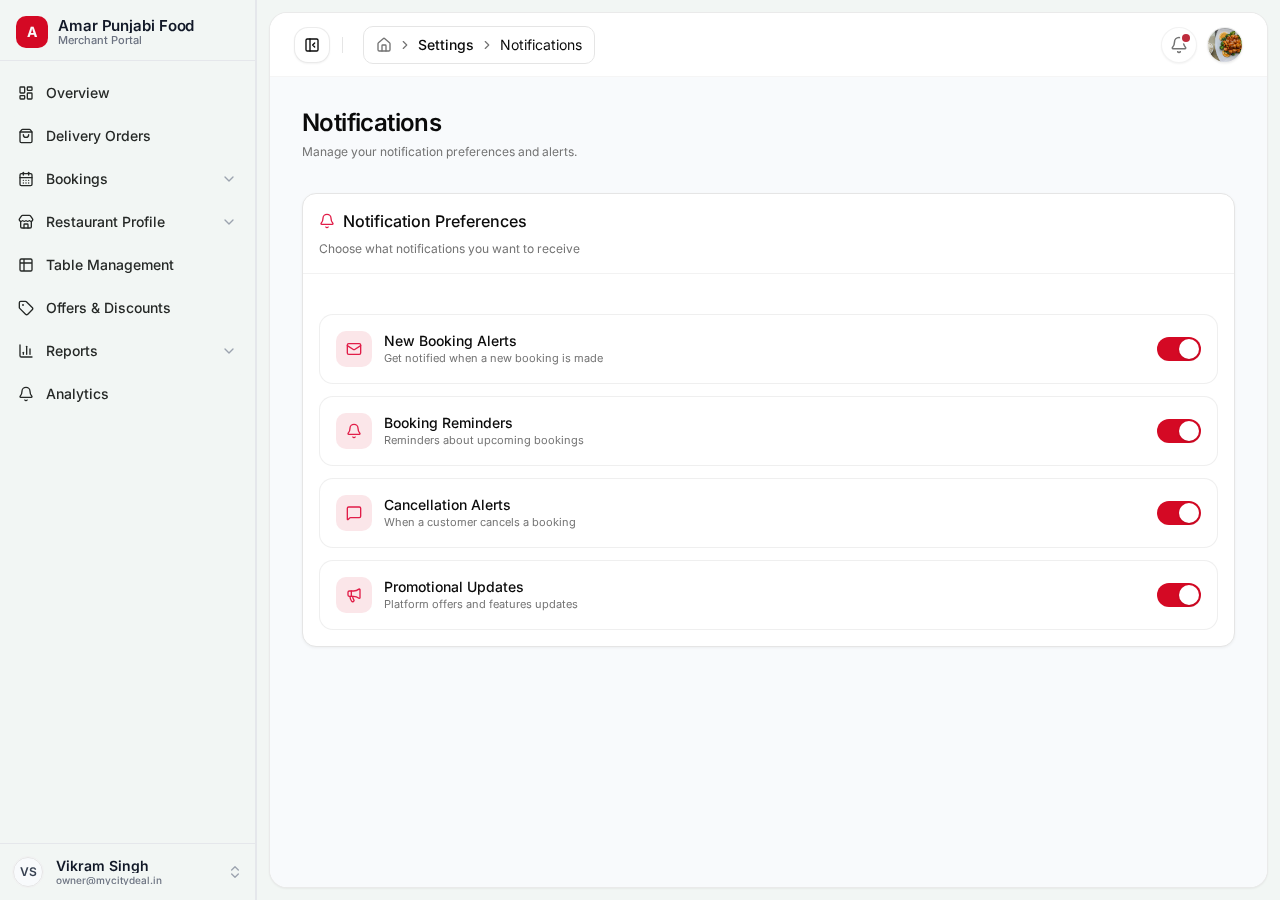
Task: Open Overview in the sidebar
Action: (128, 93)
